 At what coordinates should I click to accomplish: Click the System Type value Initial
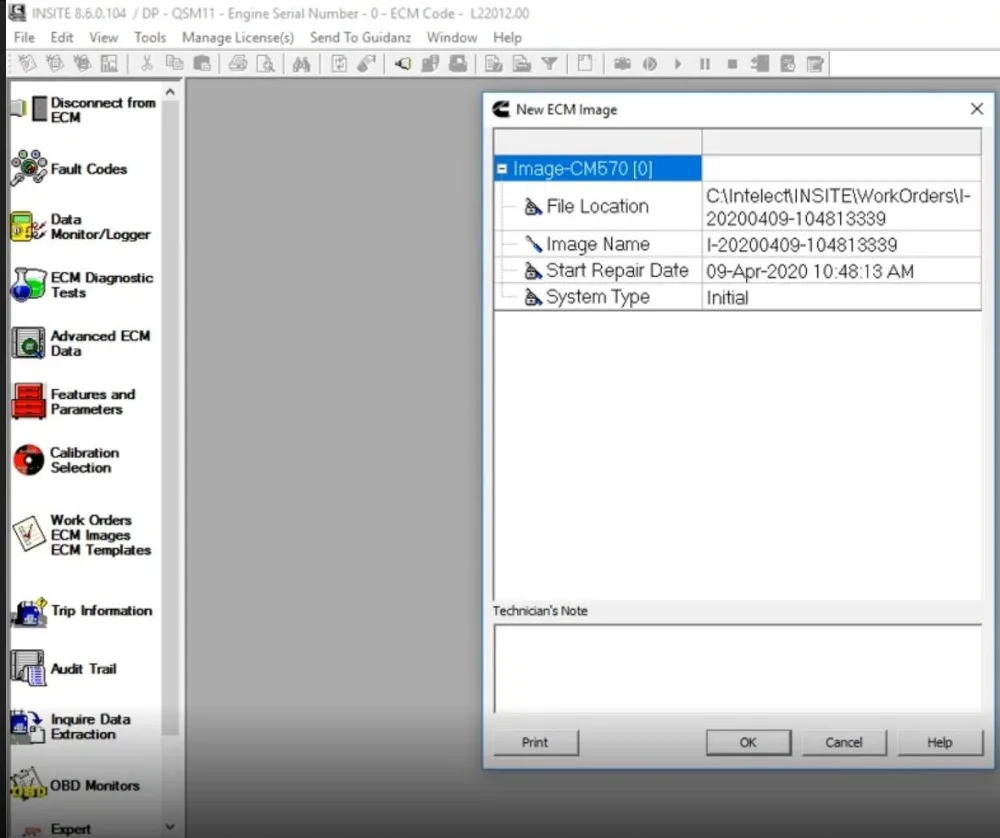pos(727,298)
